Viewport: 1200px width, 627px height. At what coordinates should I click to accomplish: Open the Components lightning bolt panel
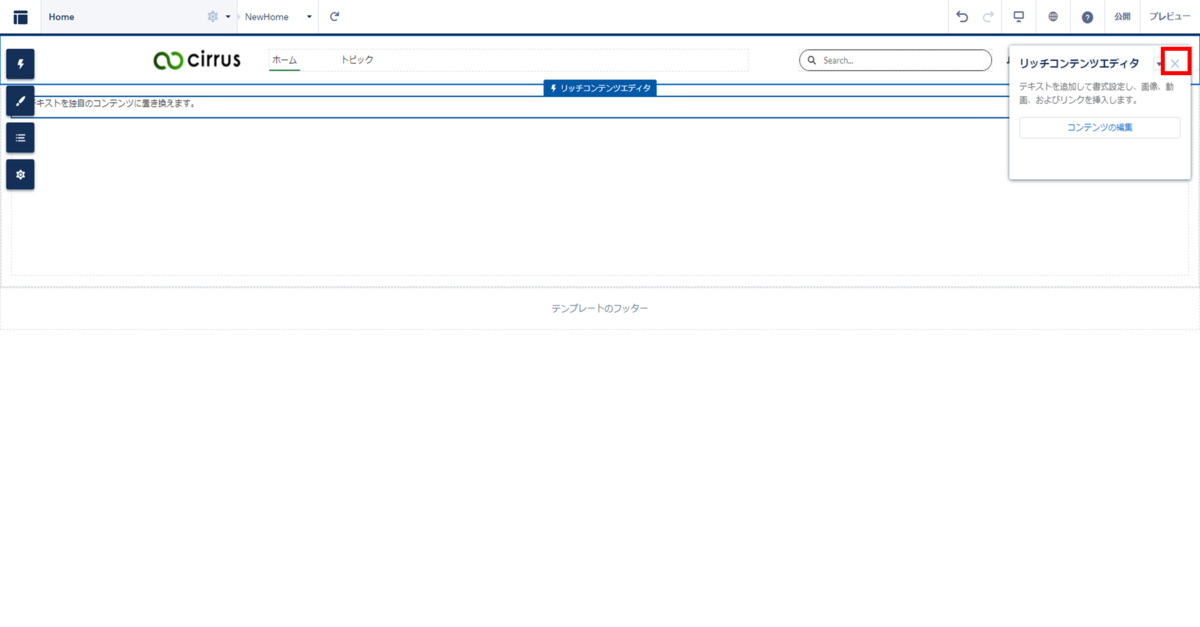20,64
